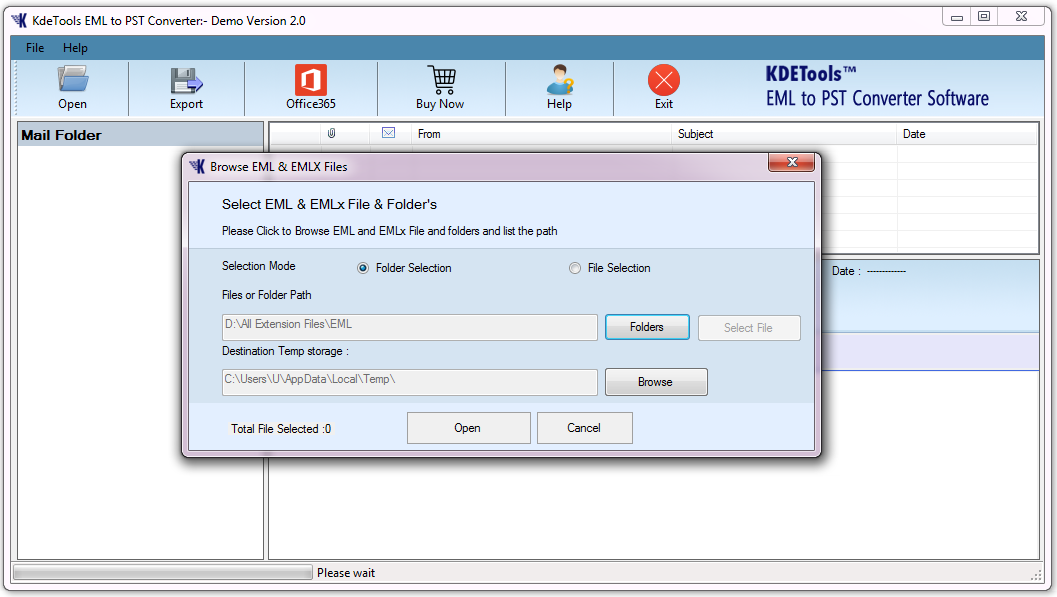This screenshot has height=597, width=1057.
Task: Open the File menu
Action: point(35,48)
